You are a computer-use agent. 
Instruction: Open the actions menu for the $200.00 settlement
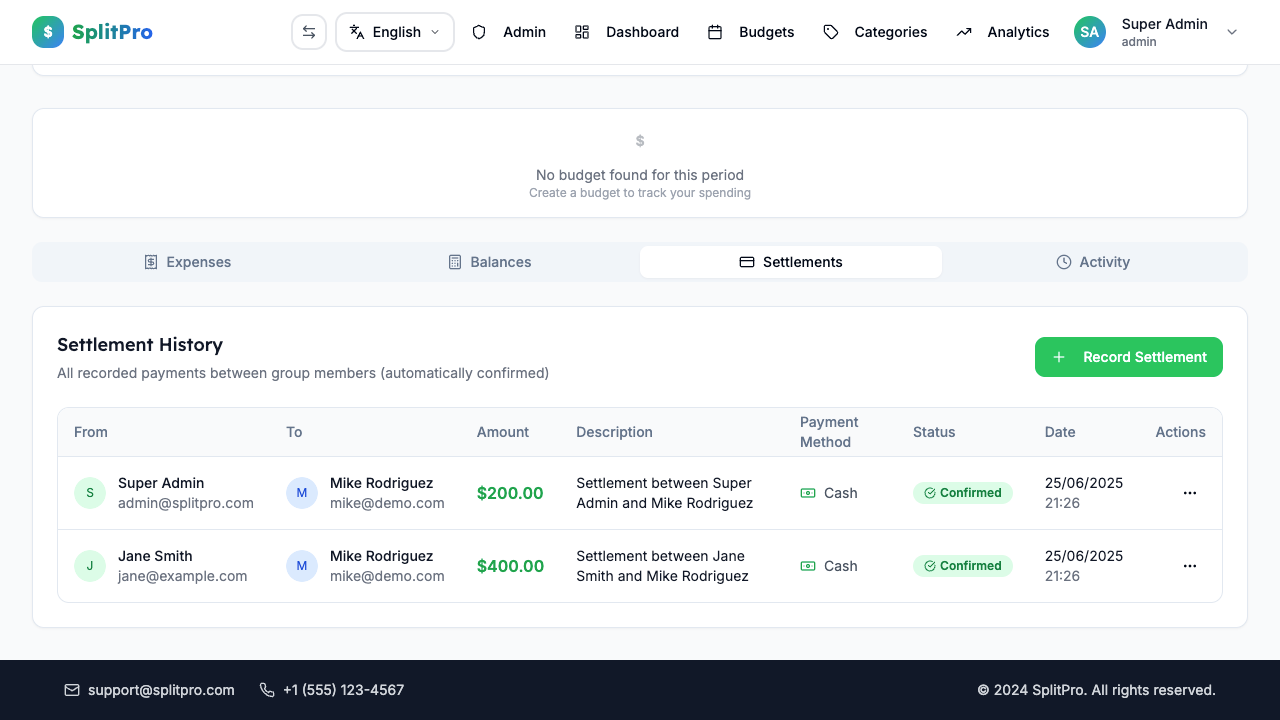pos(1190,493)
